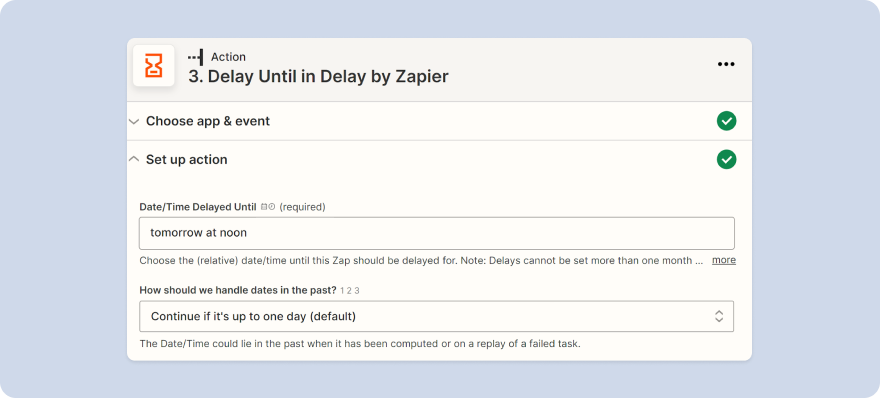Click the Date/Time Delayed Until label
The width and height of the screenshot is (880, 398).
click(x=198, y=207)
